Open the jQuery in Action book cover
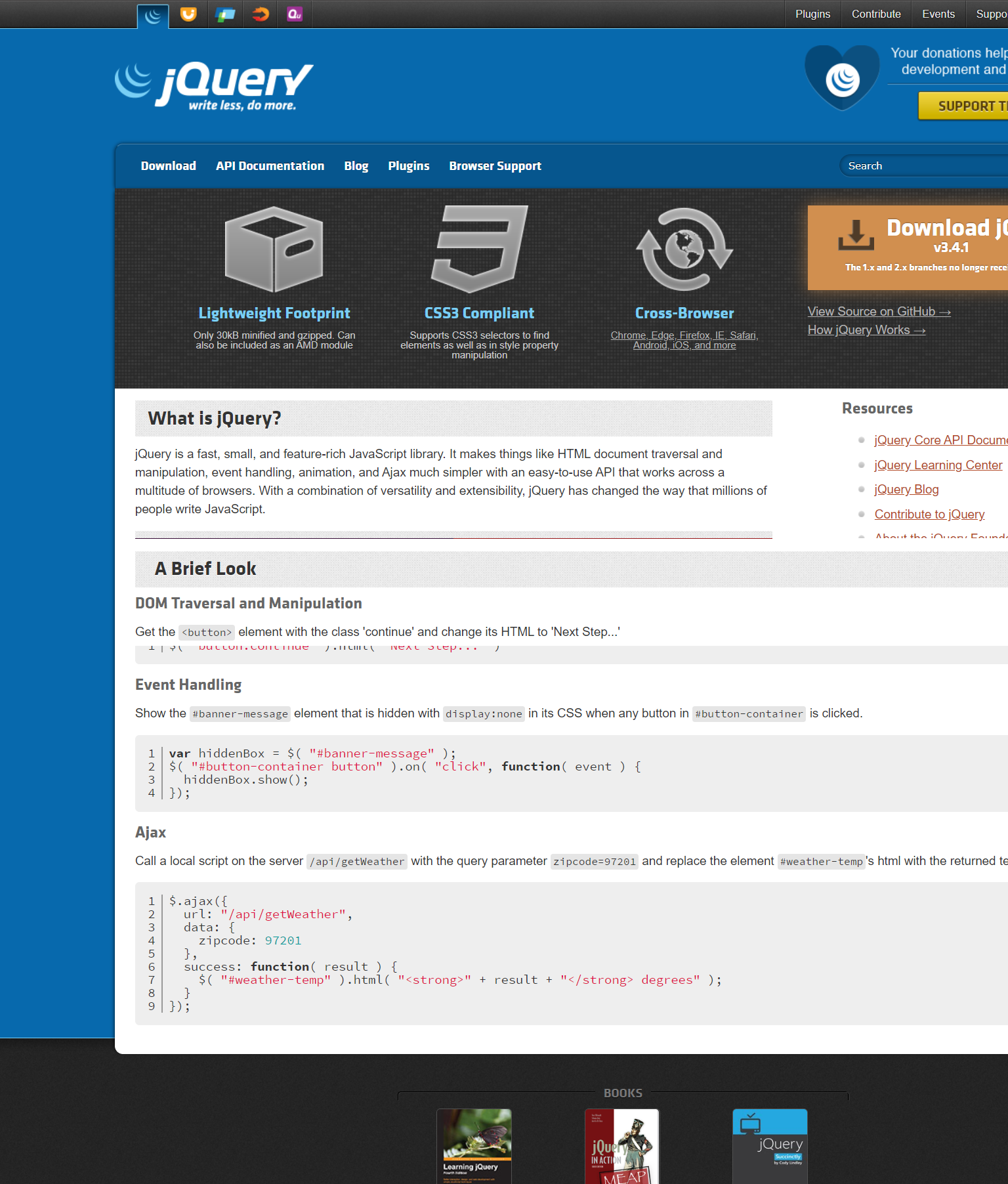The width and height of the screenshot is (1008, 1184). (x=621, y=1146)
